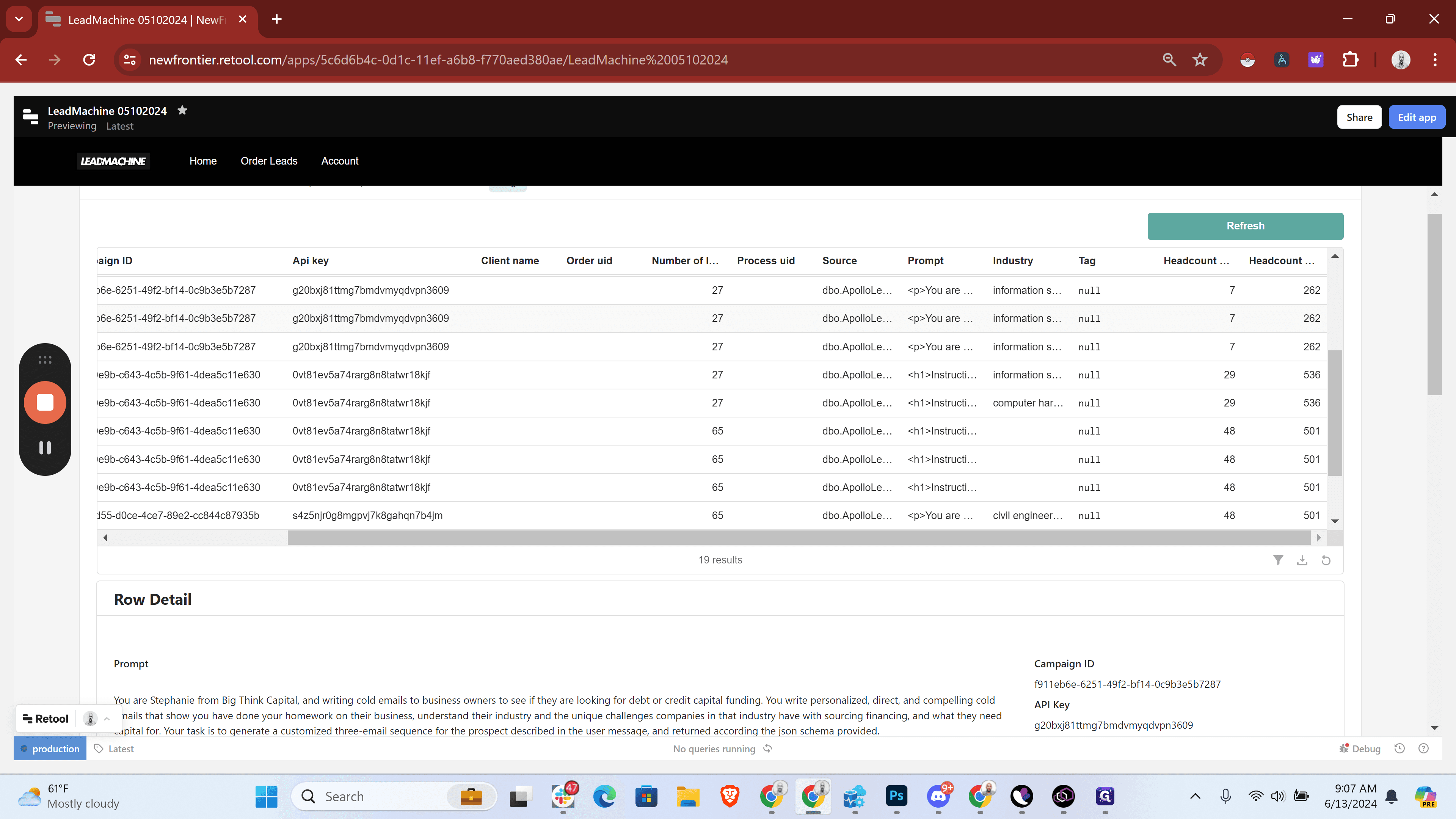Click the green Refresh button
Viewport: 1456px width, 819px height.
tap(1245, 226)
